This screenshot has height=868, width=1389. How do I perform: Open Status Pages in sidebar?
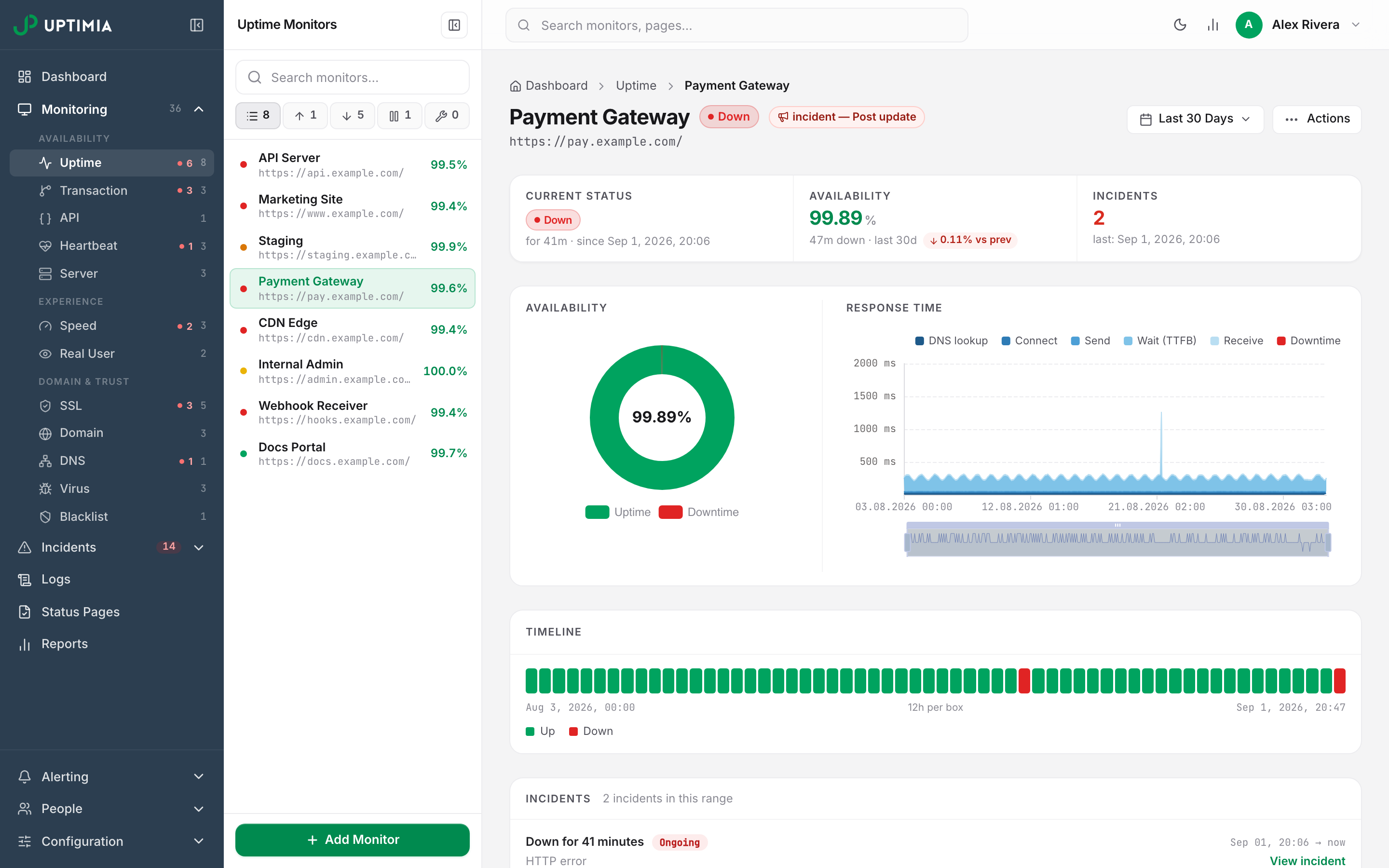(x=112, y=612)
